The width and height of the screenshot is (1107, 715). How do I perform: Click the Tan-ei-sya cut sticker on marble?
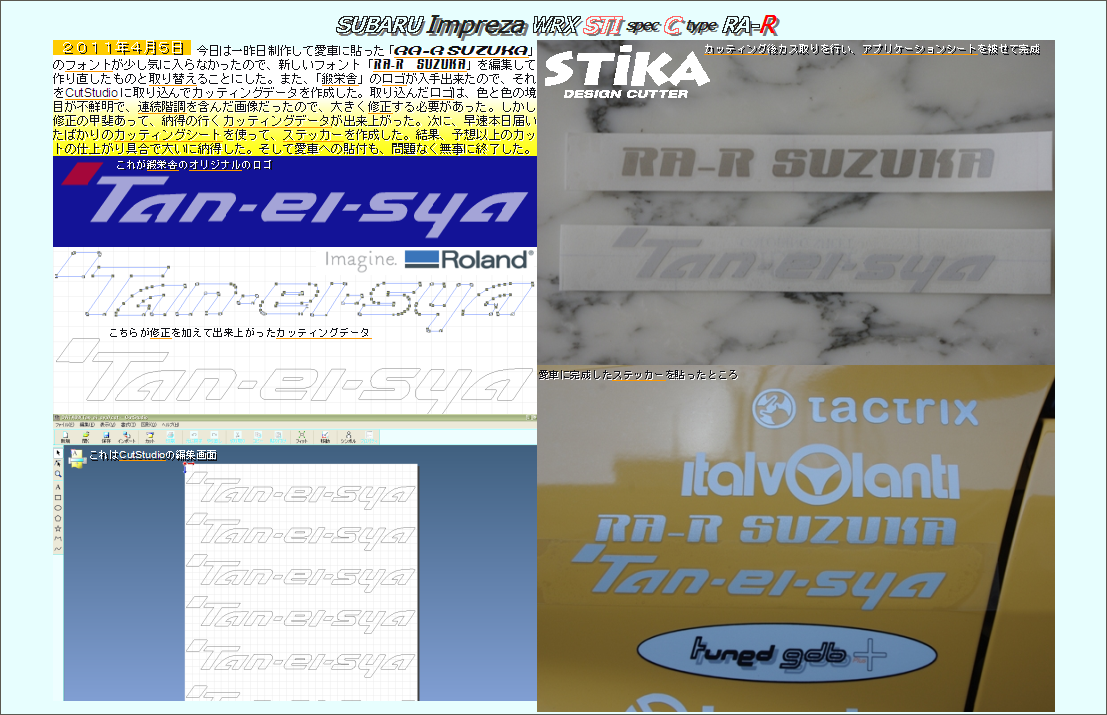point(805,261)
